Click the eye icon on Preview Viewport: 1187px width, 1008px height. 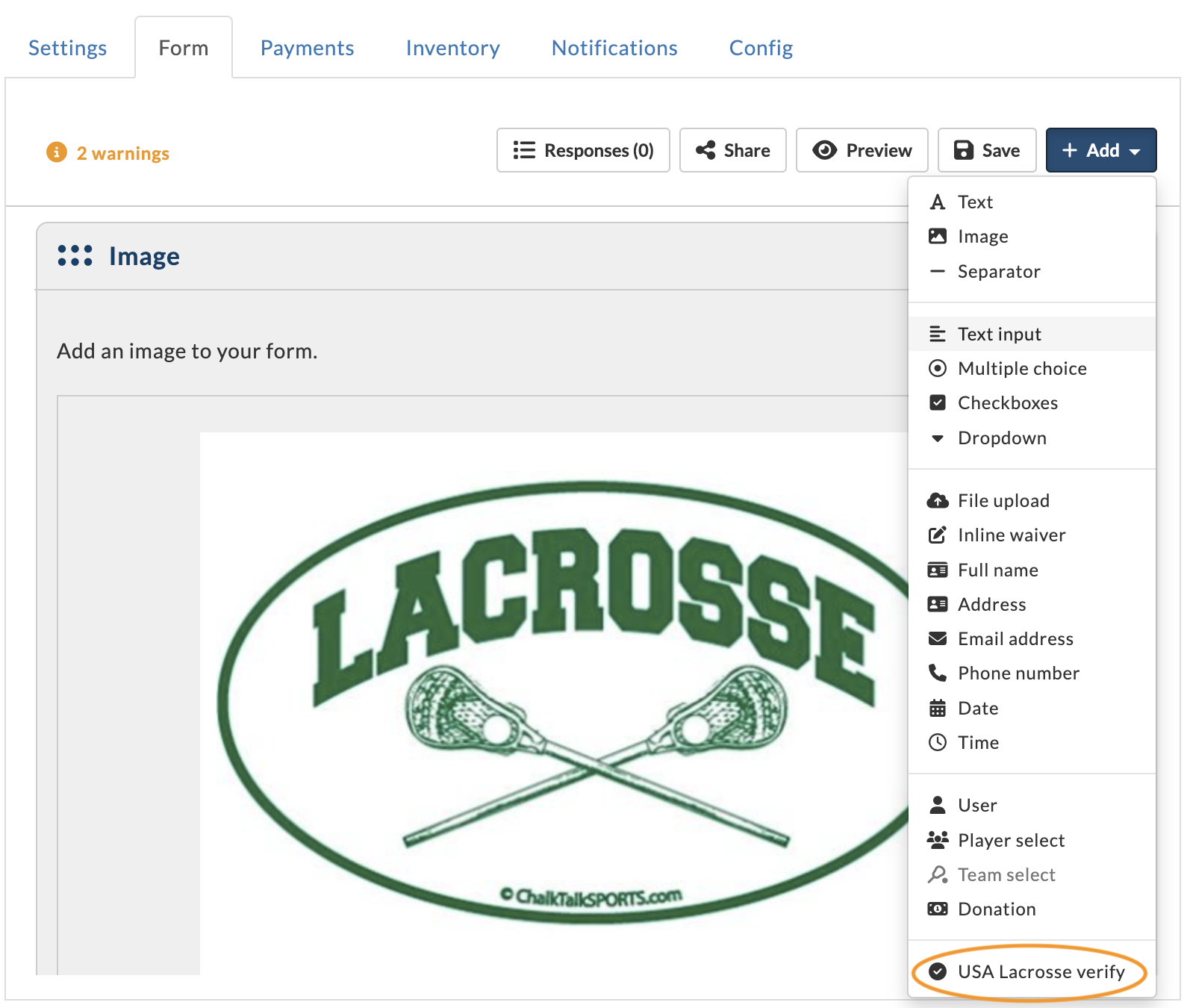click(824, 150)
